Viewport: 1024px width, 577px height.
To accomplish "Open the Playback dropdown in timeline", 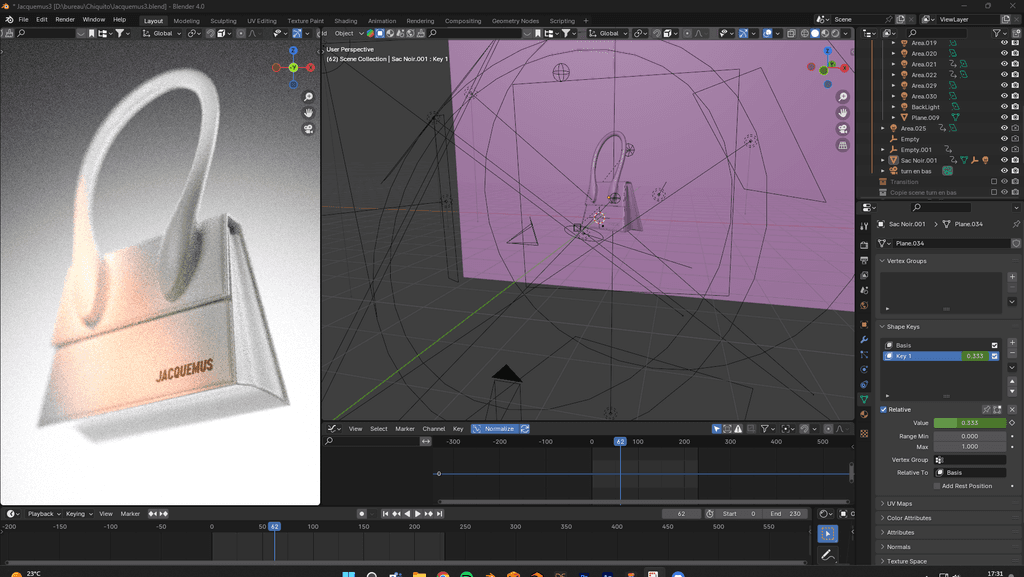I will pos(44,514).
